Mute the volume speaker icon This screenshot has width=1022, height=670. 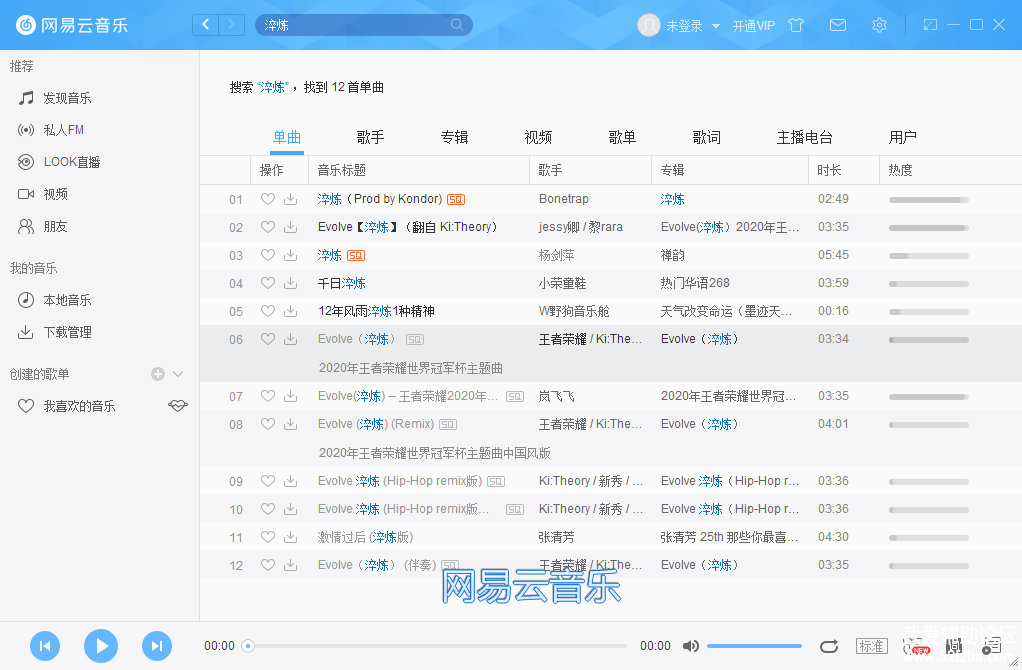[x=690, y=646]
